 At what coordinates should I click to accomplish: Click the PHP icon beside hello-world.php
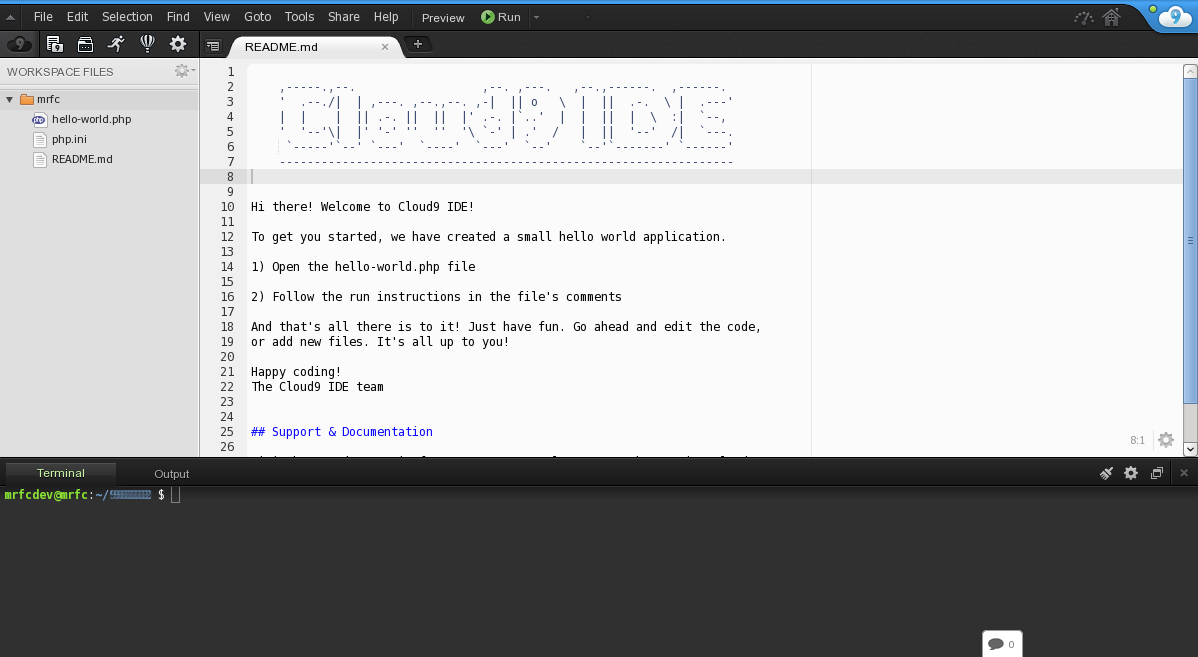click(x=39, y=119)
